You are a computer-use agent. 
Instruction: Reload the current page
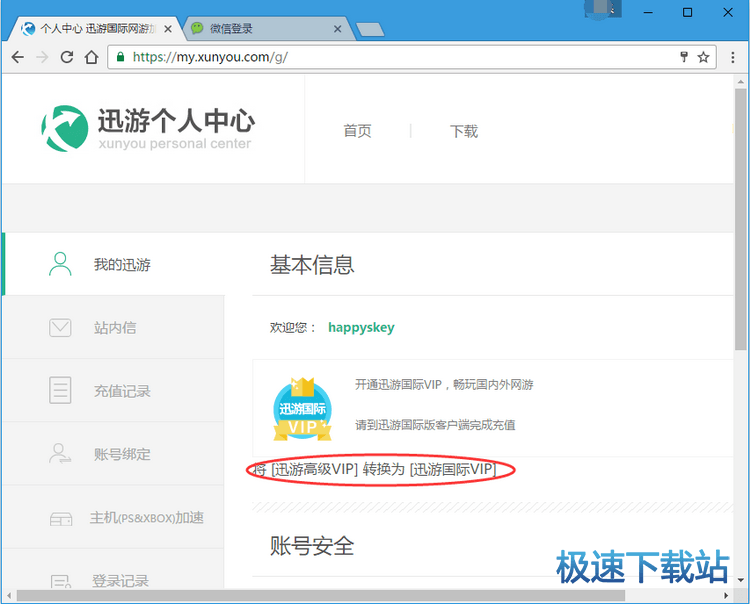[67, 57]
